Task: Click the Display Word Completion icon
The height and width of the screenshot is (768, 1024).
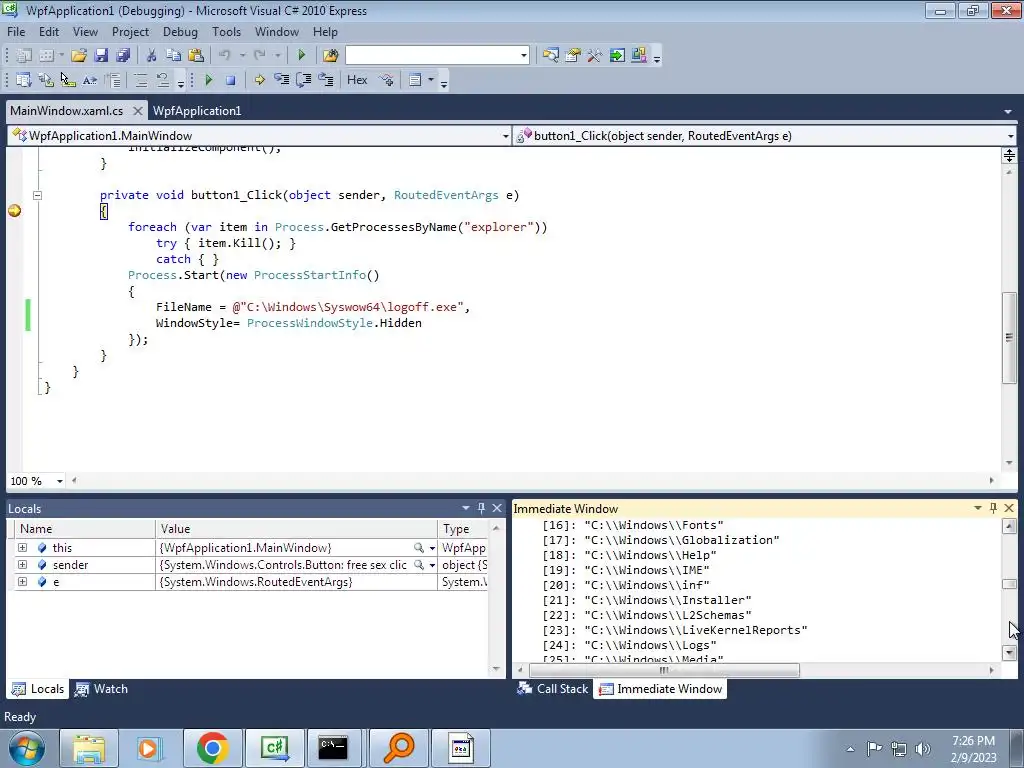Action: (89, 80)
